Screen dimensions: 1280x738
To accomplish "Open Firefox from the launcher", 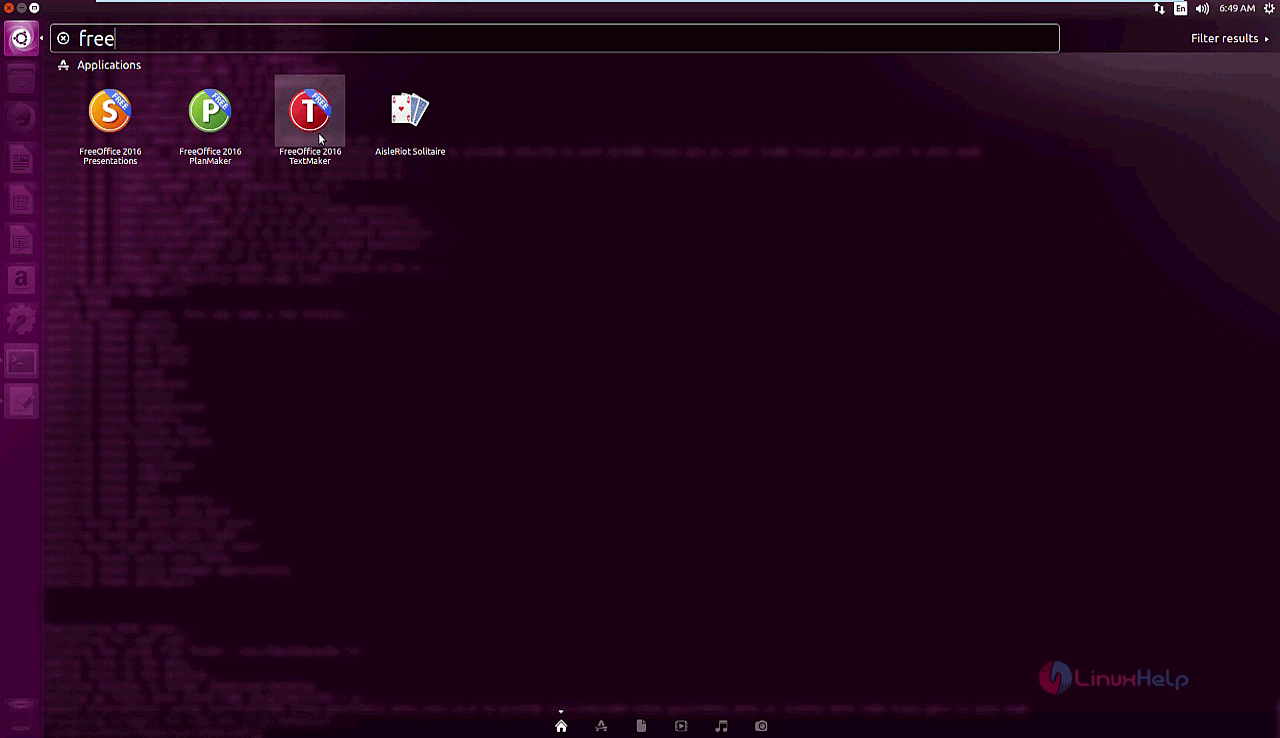I will coord(21,120).
